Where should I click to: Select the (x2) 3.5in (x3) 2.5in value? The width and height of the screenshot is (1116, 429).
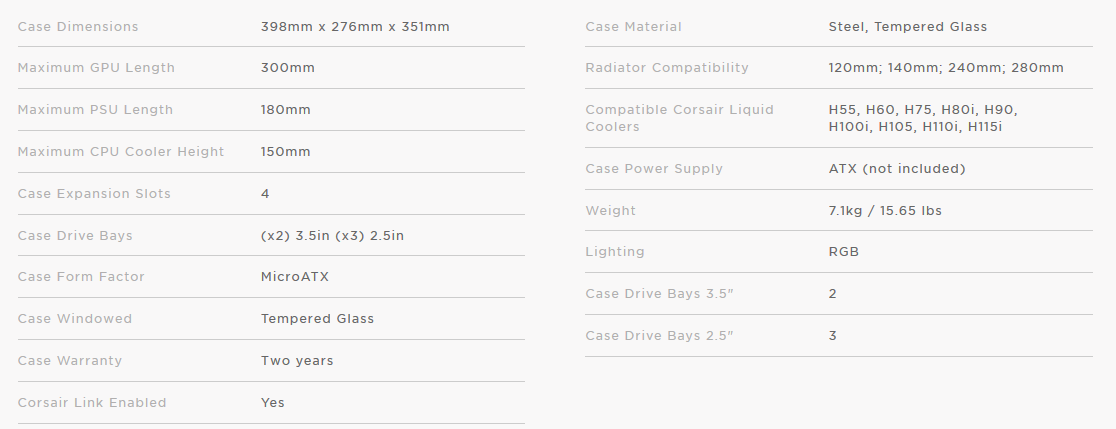pos(332,236)
